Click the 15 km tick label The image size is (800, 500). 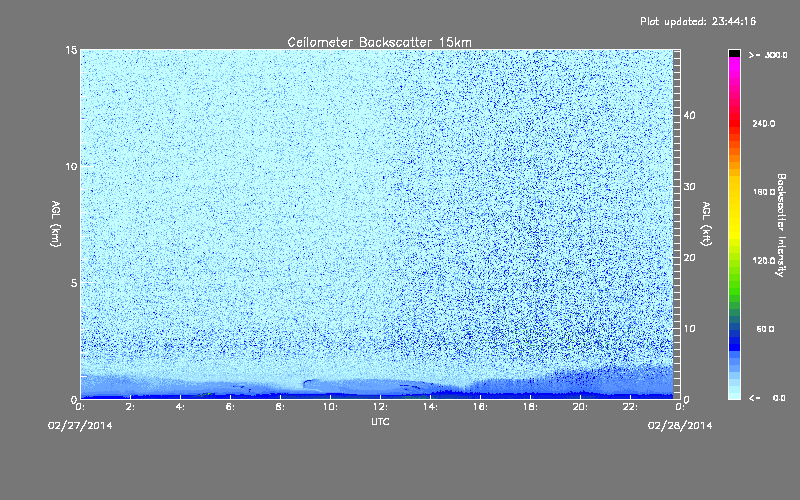point(71,50)
